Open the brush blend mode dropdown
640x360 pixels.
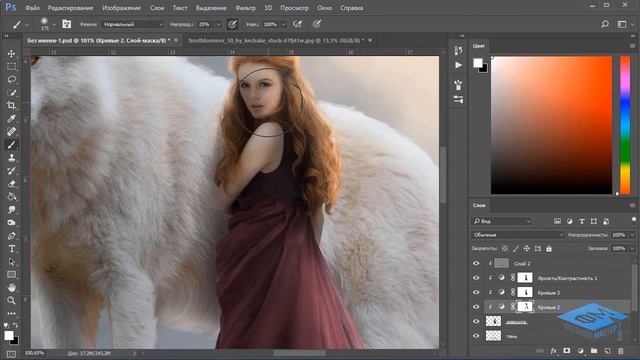[x=133, y=24]
